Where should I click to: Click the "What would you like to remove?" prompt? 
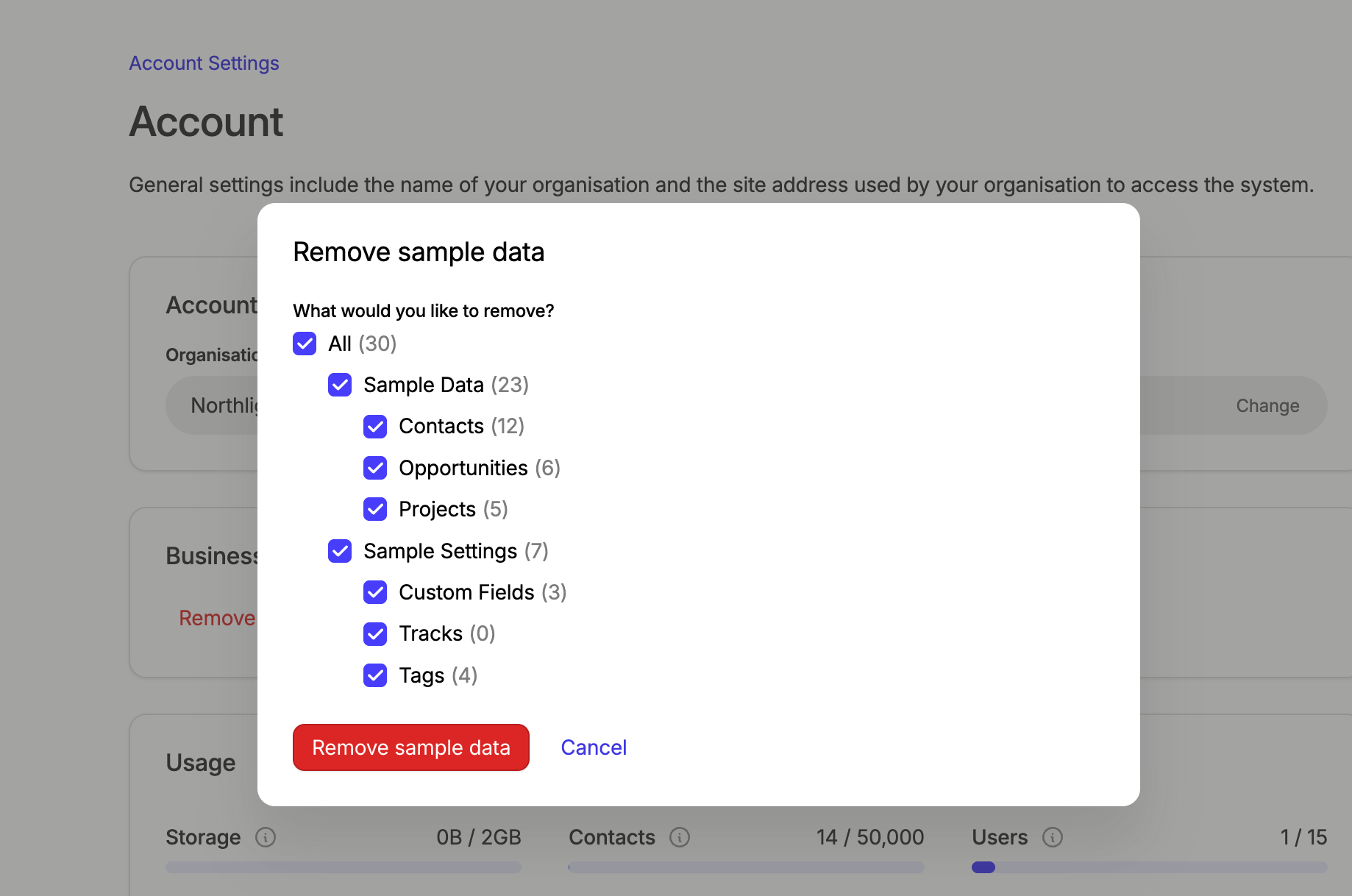click(424, 311)
